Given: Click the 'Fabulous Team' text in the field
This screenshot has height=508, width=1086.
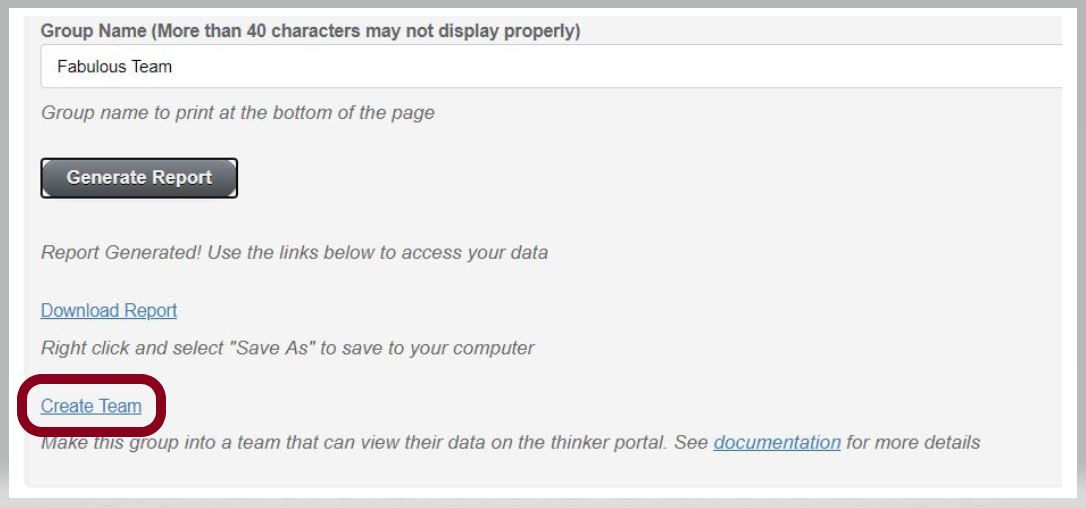Looking at the screenshot, I should point(107,68).
